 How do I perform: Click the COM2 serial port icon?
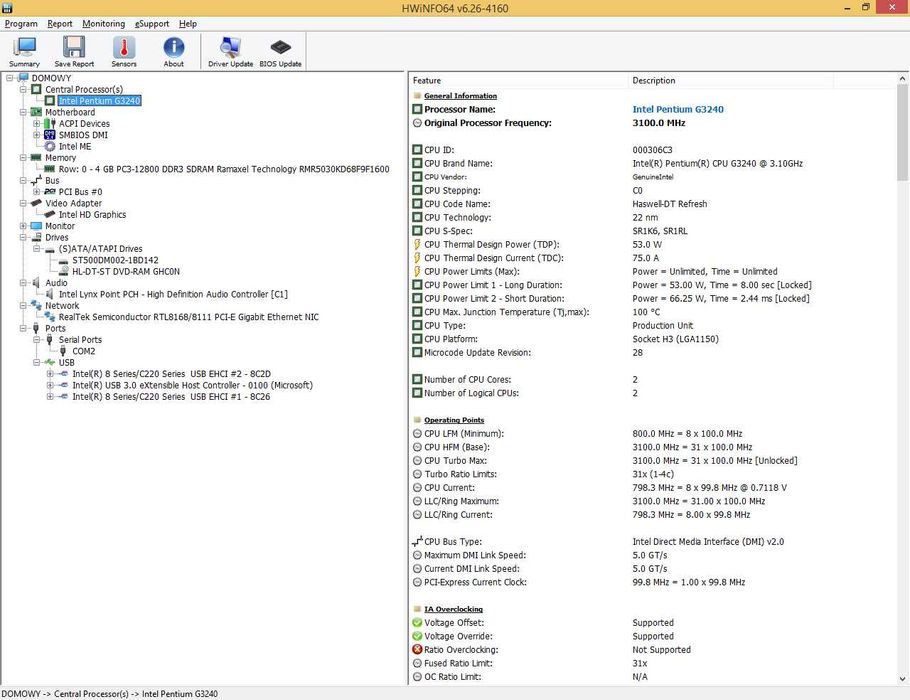tap(63, 351)
